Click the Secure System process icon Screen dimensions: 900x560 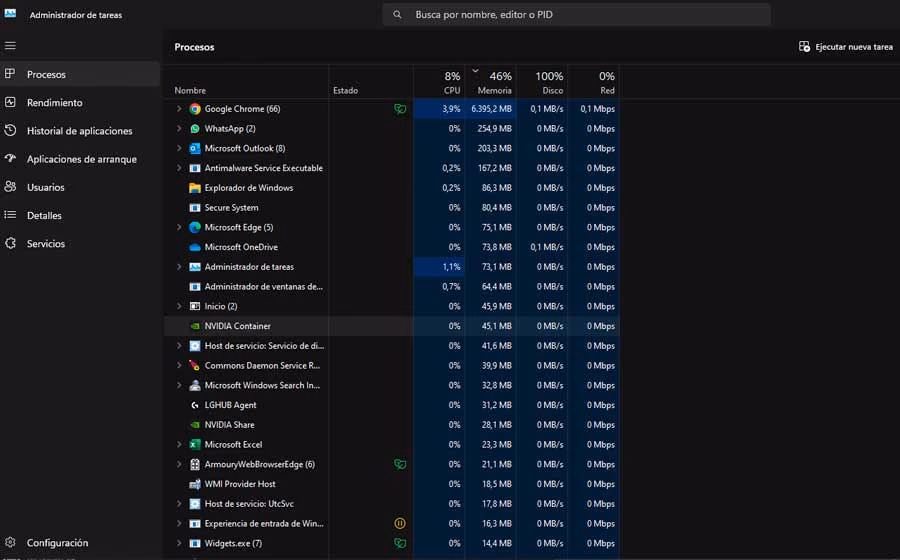(x=195, y=208)
